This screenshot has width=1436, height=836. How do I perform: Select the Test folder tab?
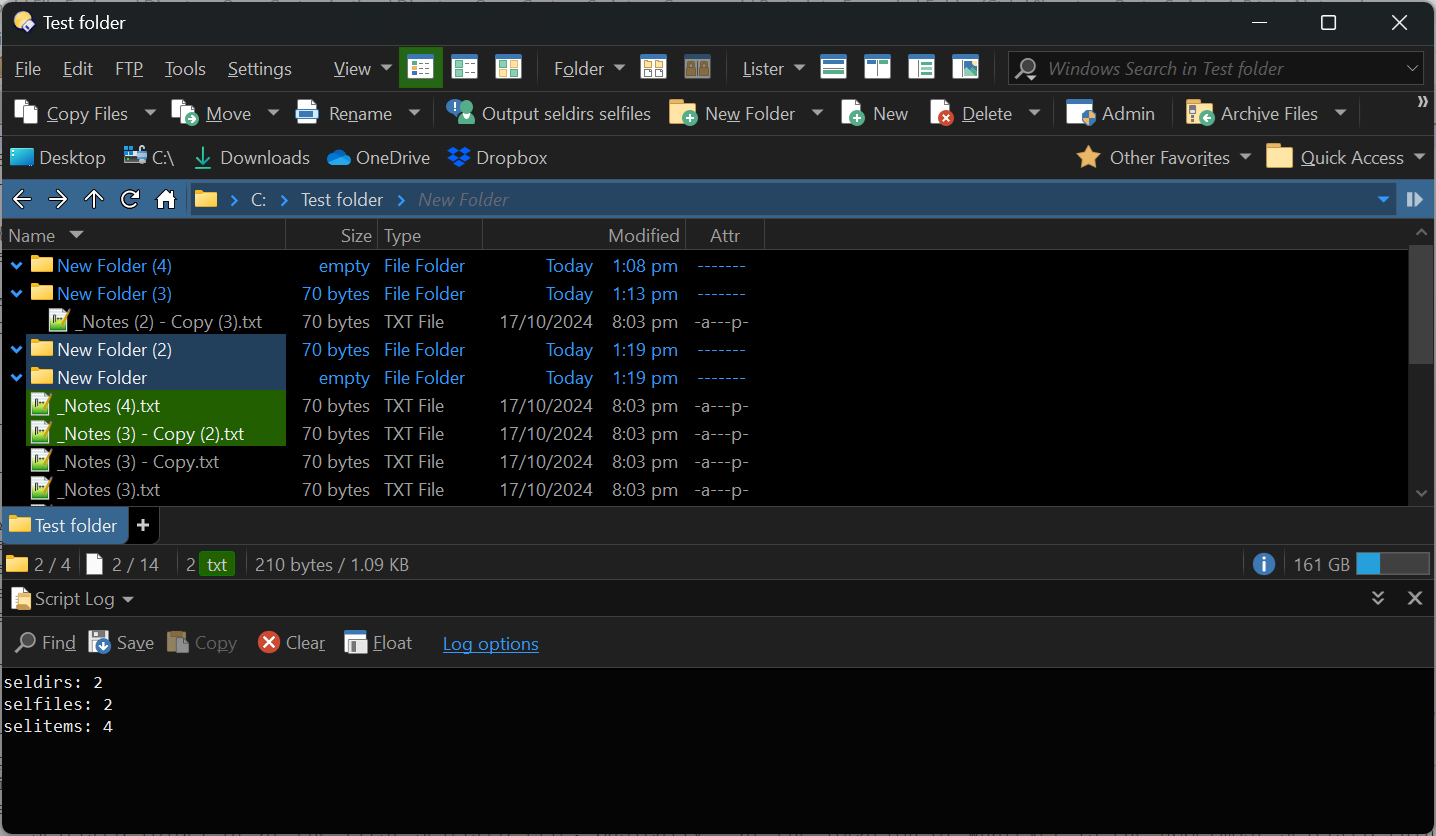click(64, 525)
